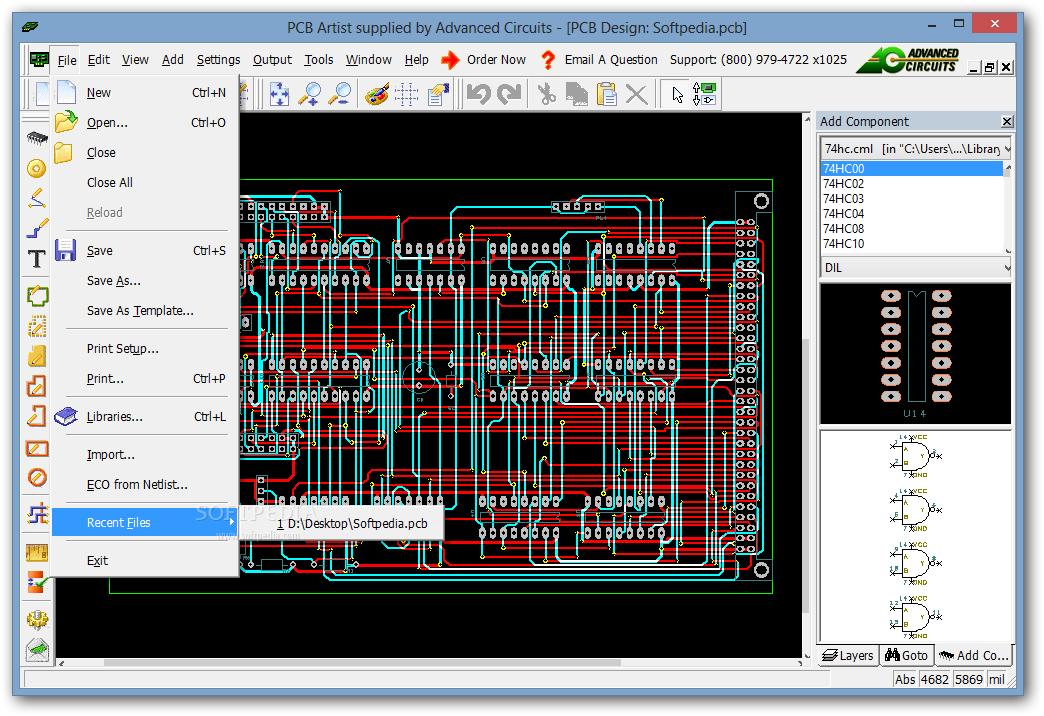
Task: Open the DIL package dropdown
Action: click(915, 268)
